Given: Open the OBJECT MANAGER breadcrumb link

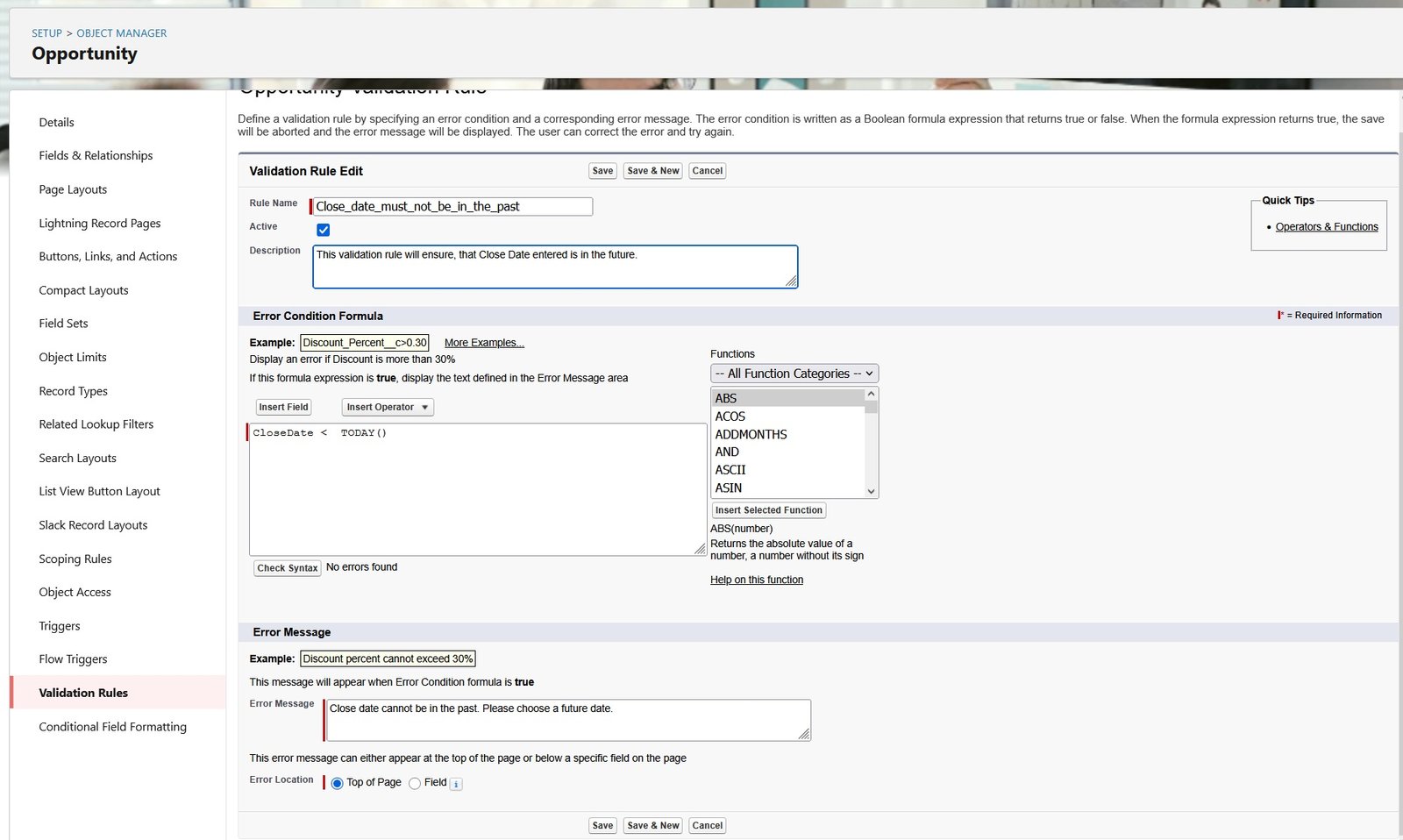Looking at the screenshot, I should pos(120,32).
